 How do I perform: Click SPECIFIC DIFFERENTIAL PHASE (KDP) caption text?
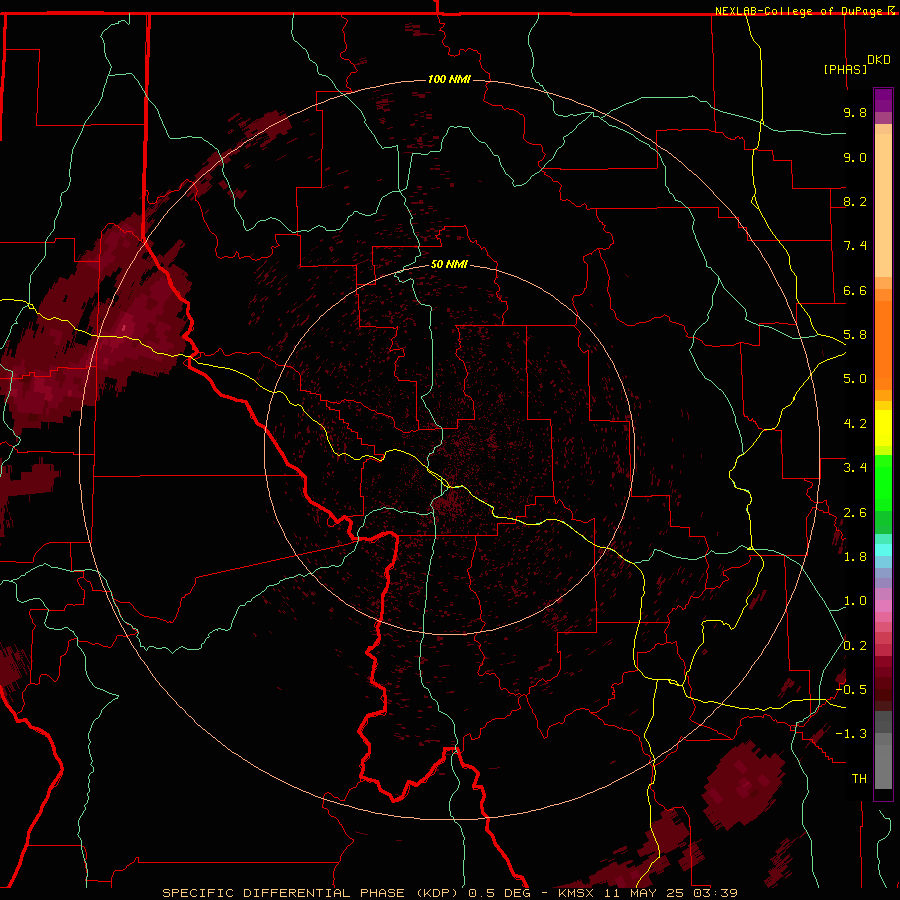310,893
